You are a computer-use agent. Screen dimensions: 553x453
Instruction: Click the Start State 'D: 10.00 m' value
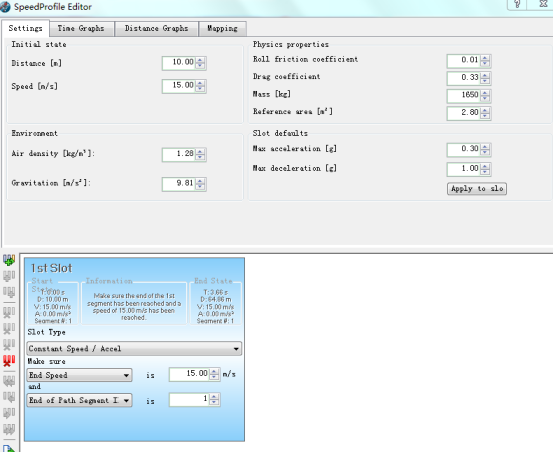point(53,300)
